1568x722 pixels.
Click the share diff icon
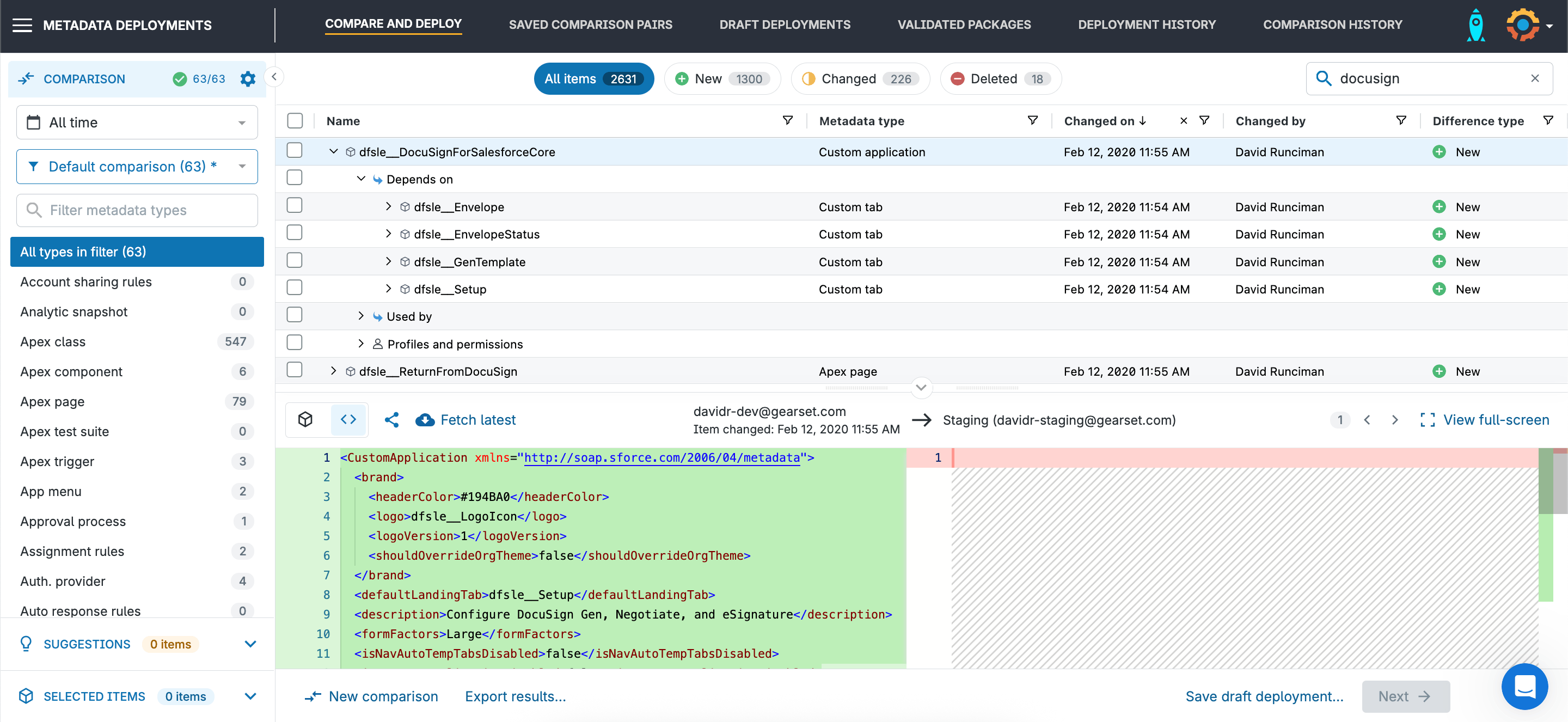pyautogui.click(x=391, y=419)
